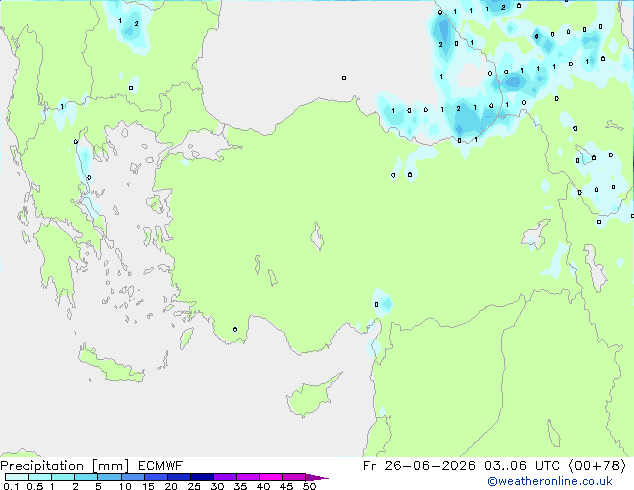634x490 pixels.
Task: Pick the 25–30 mm dark navy swatch
Action: coord(201,477)
